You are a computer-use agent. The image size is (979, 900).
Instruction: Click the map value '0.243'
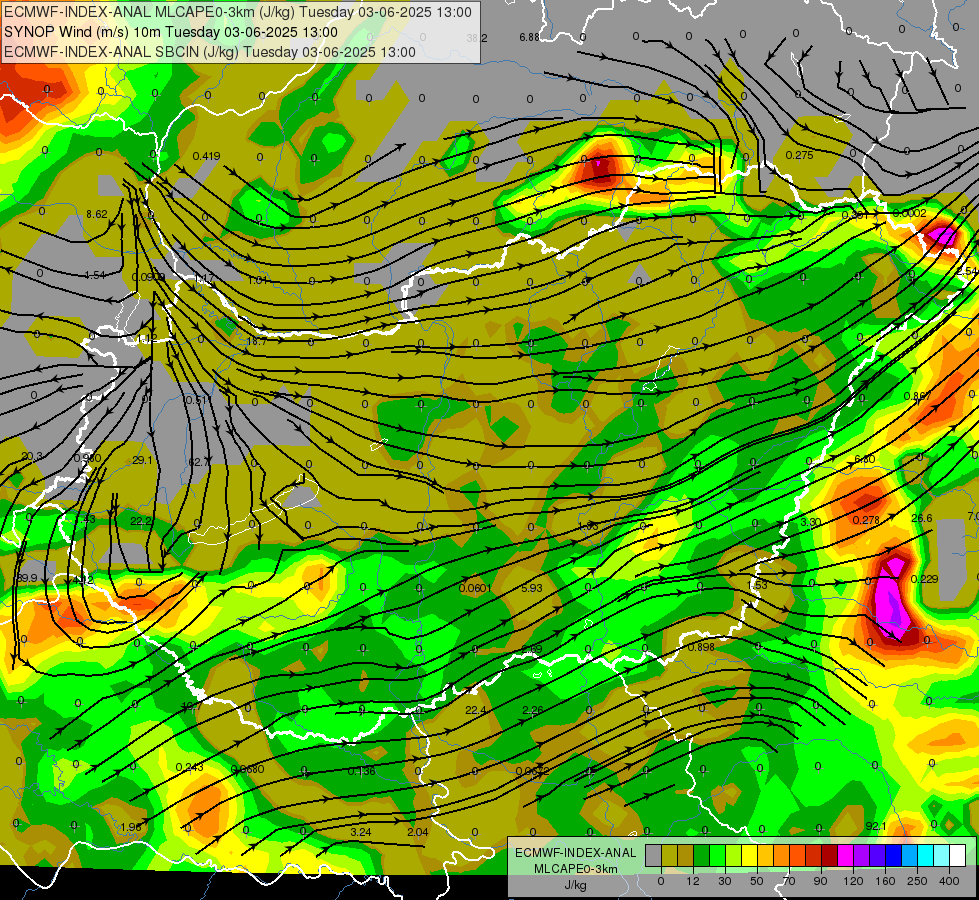(x=189, y=768)
